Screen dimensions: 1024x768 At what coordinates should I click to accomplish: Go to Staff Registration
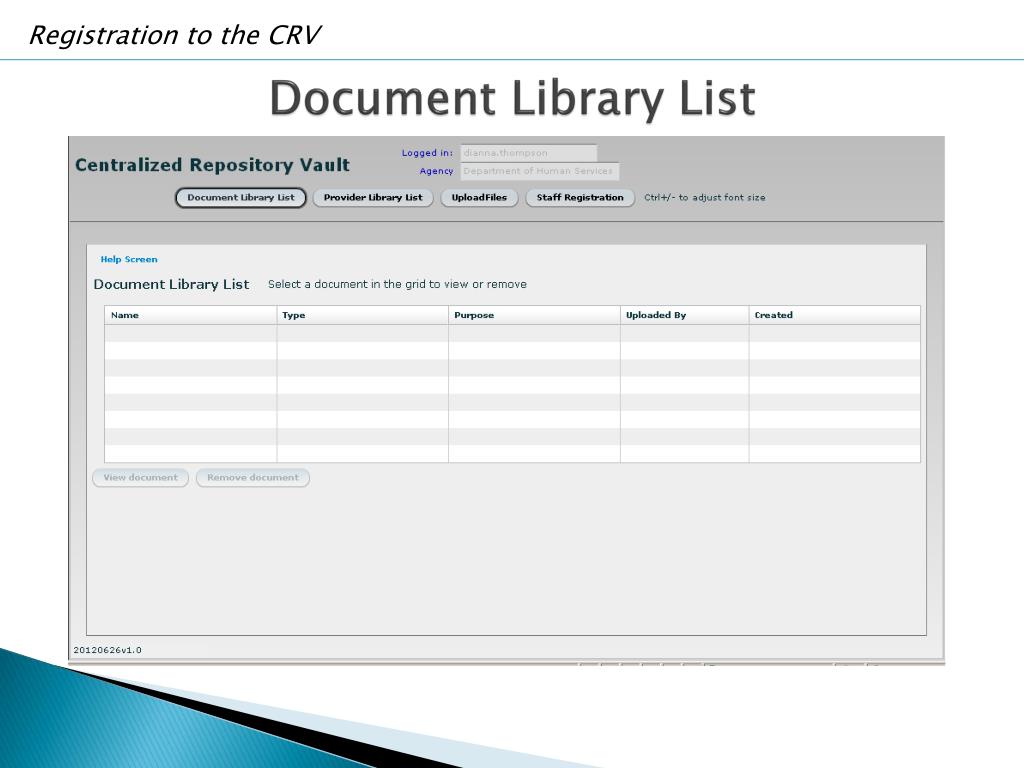580,198
